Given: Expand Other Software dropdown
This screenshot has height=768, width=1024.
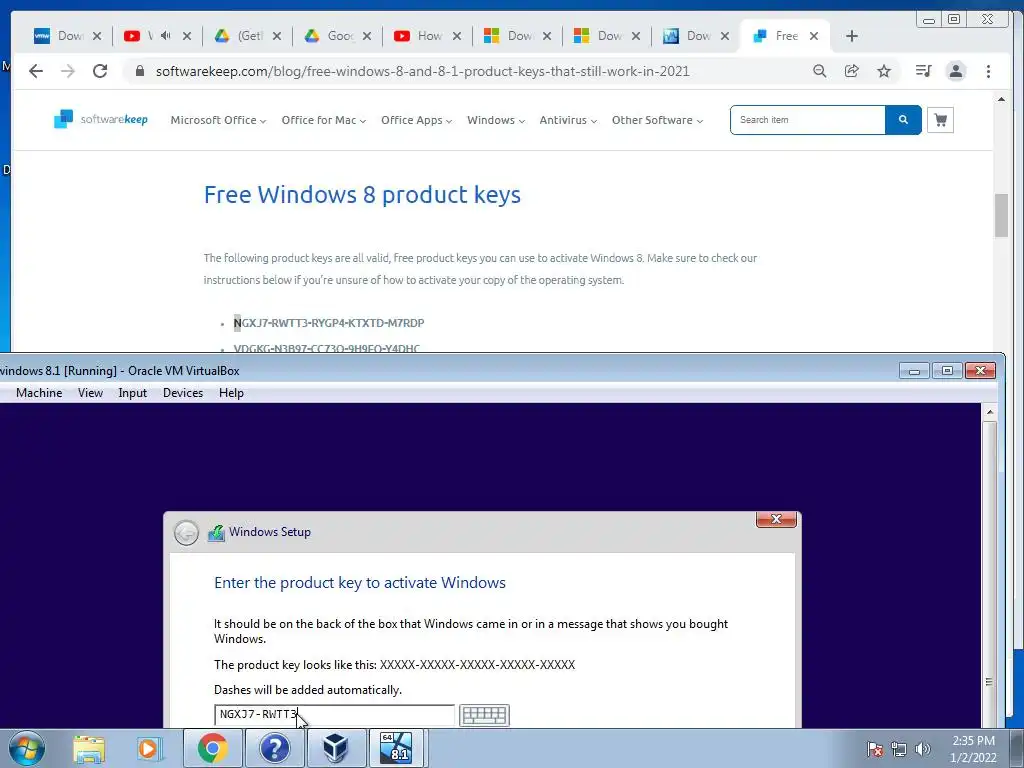Looking at the screenshot, I should point(657,120).
